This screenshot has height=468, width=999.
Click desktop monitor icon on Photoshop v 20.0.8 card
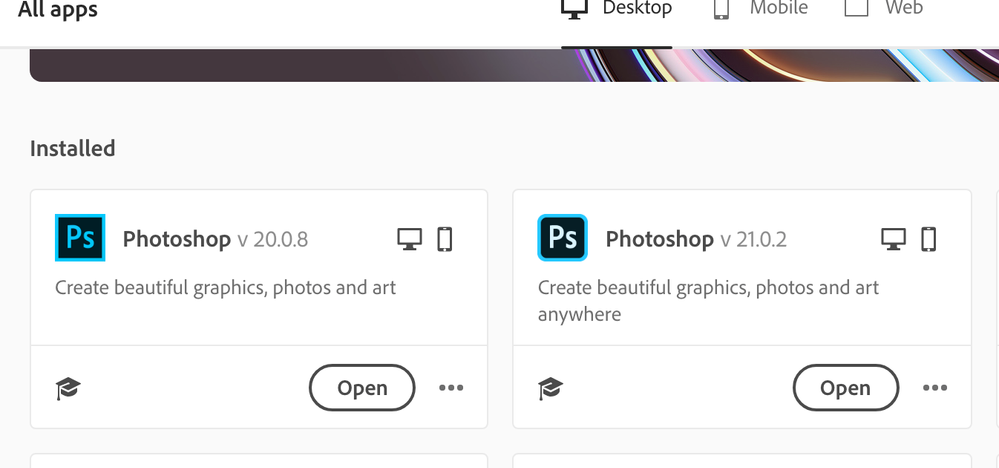[x=409, y=239]
